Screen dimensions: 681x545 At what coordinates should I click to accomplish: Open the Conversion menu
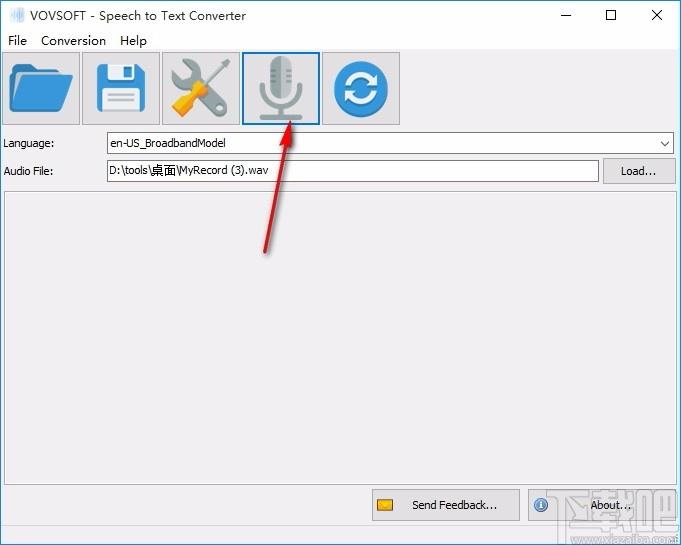tap(73, 41)
